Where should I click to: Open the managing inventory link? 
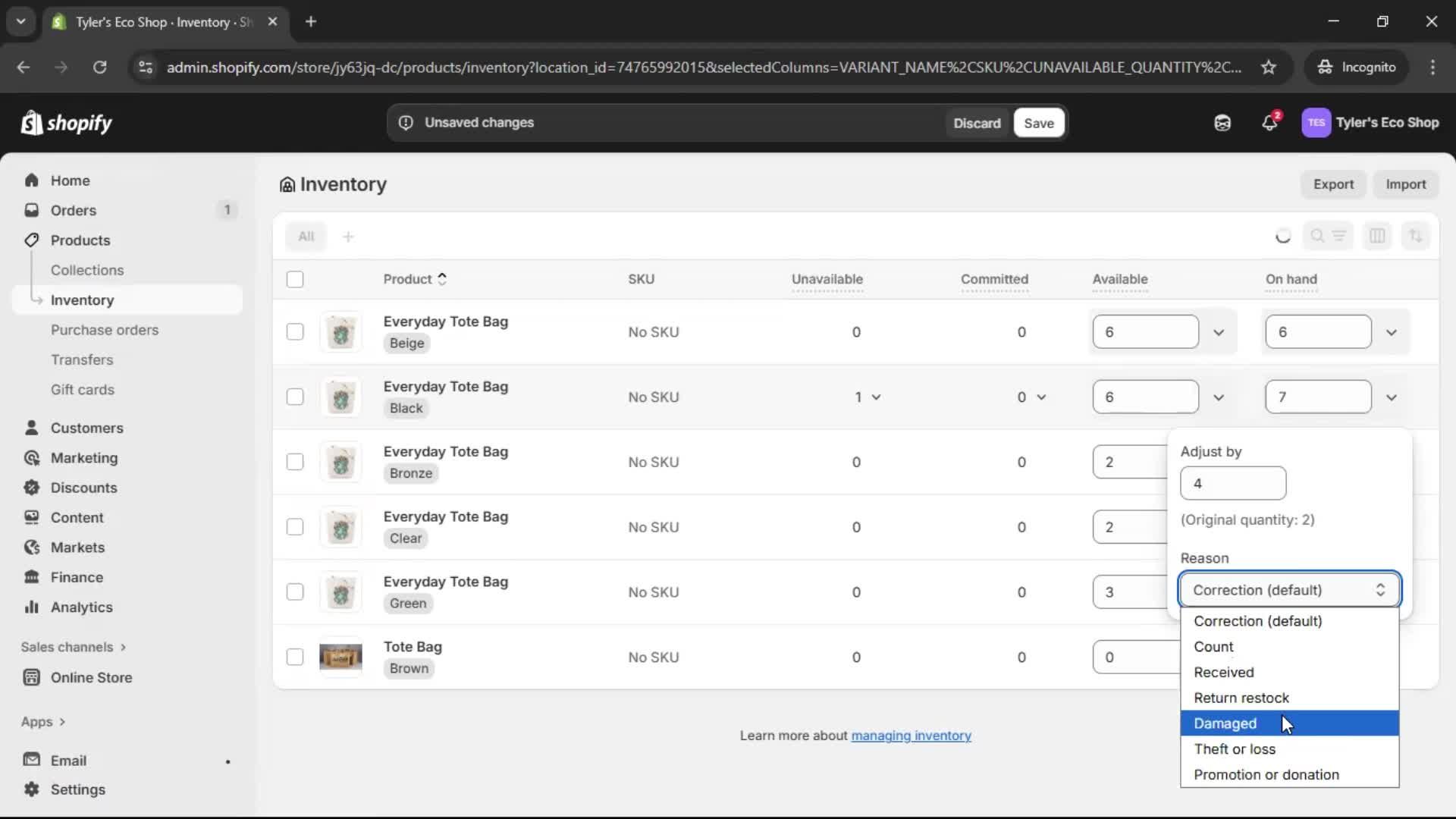click(912, 736)
